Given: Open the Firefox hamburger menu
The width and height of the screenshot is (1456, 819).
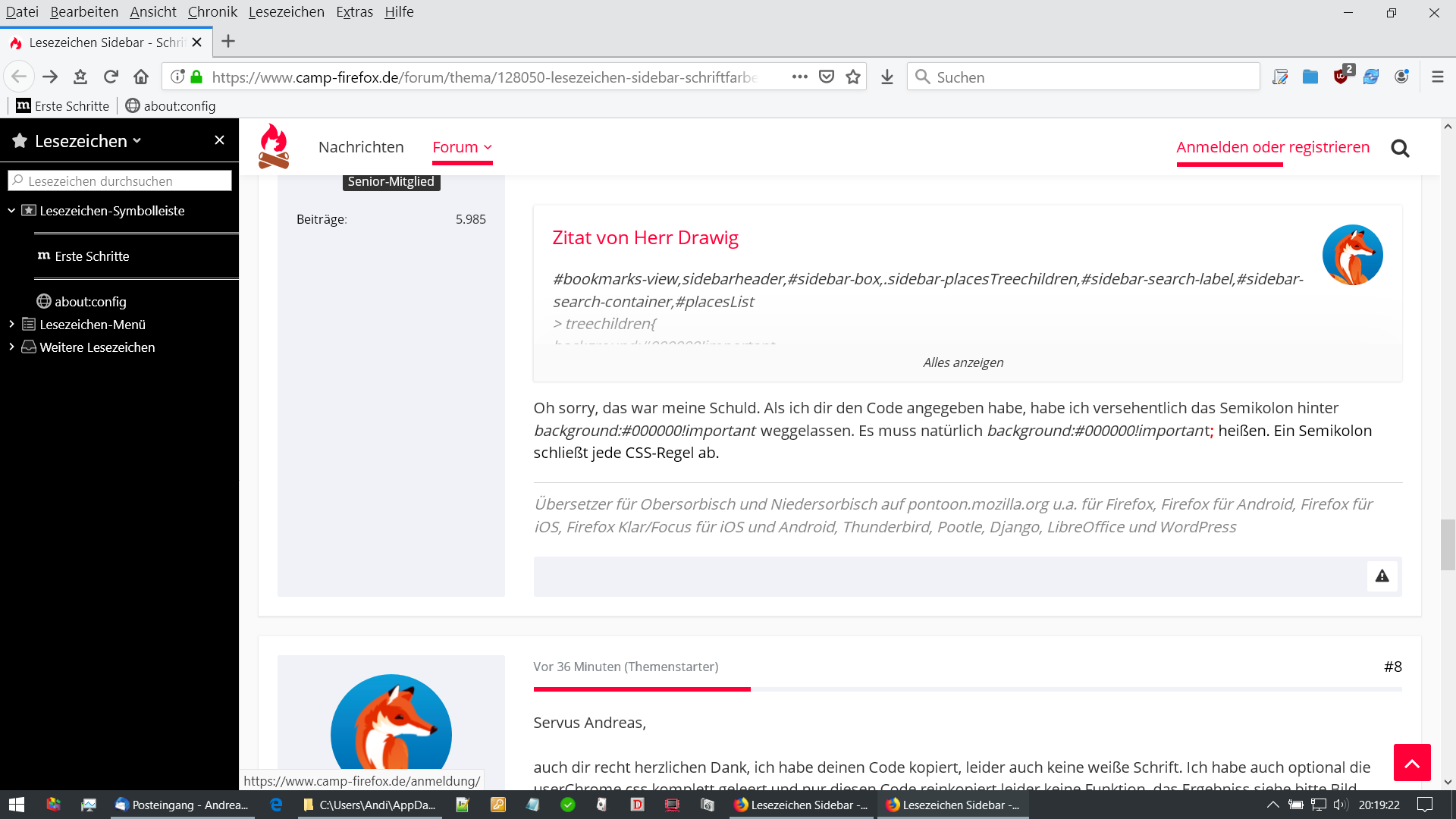Looking at the screenshot, I should [1437, 77].
